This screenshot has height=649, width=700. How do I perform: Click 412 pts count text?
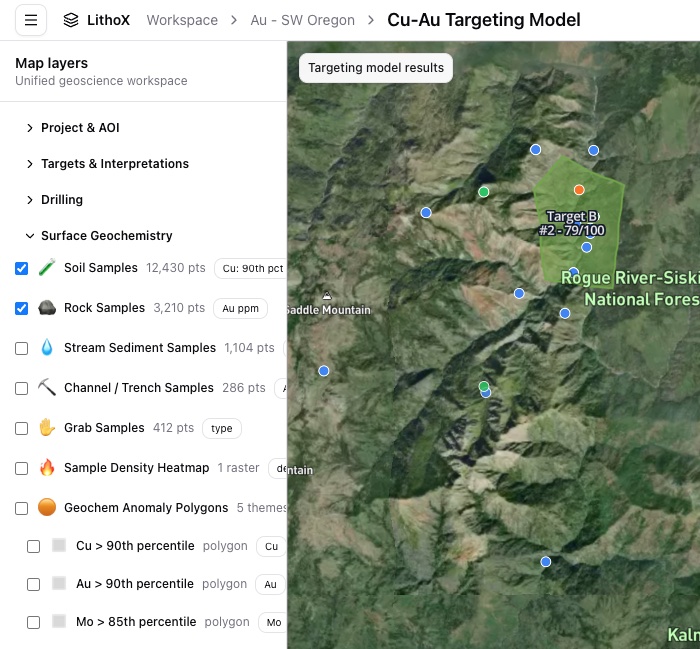tap(173, 428)
